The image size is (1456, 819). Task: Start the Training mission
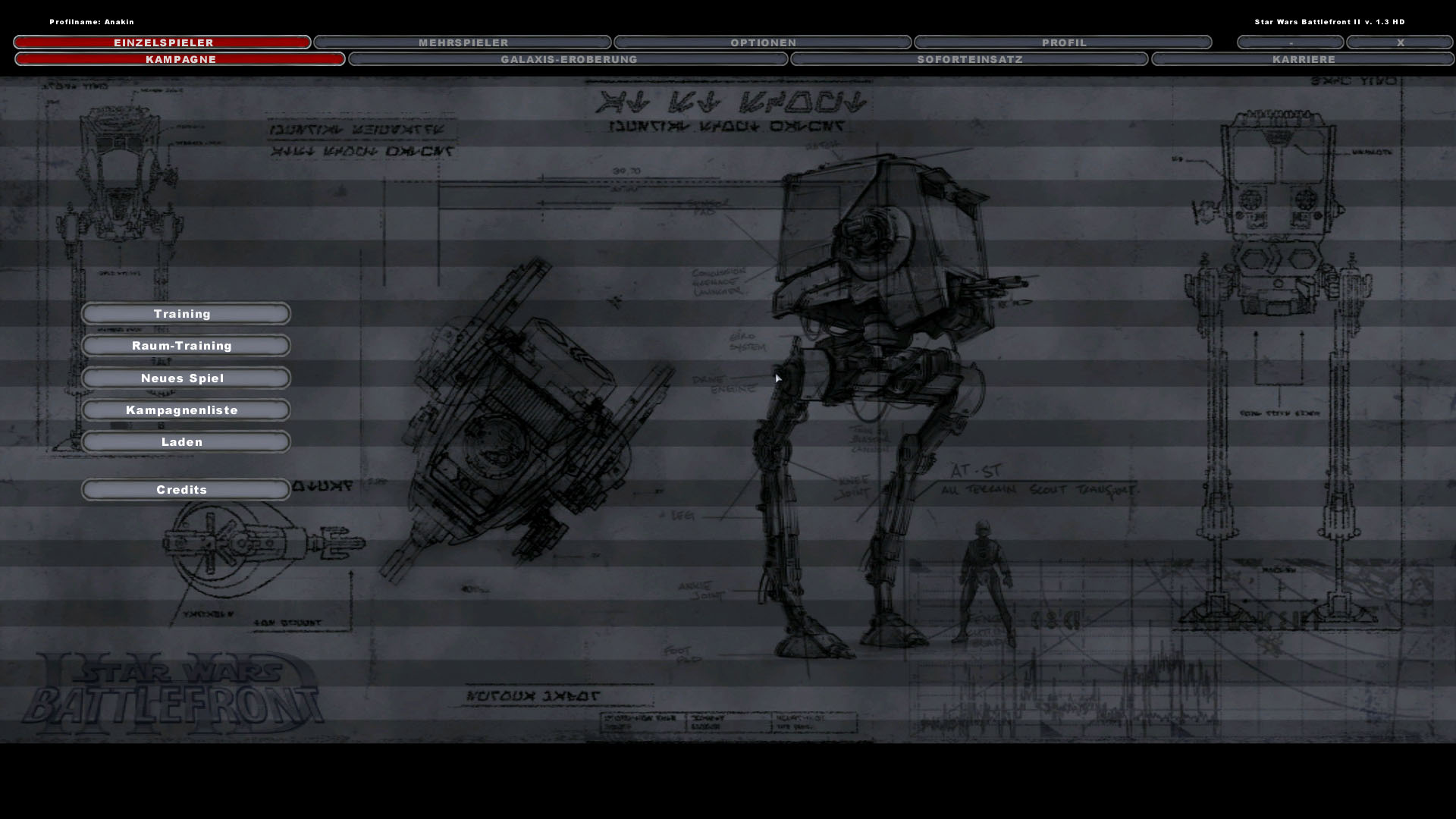(186, 314)
